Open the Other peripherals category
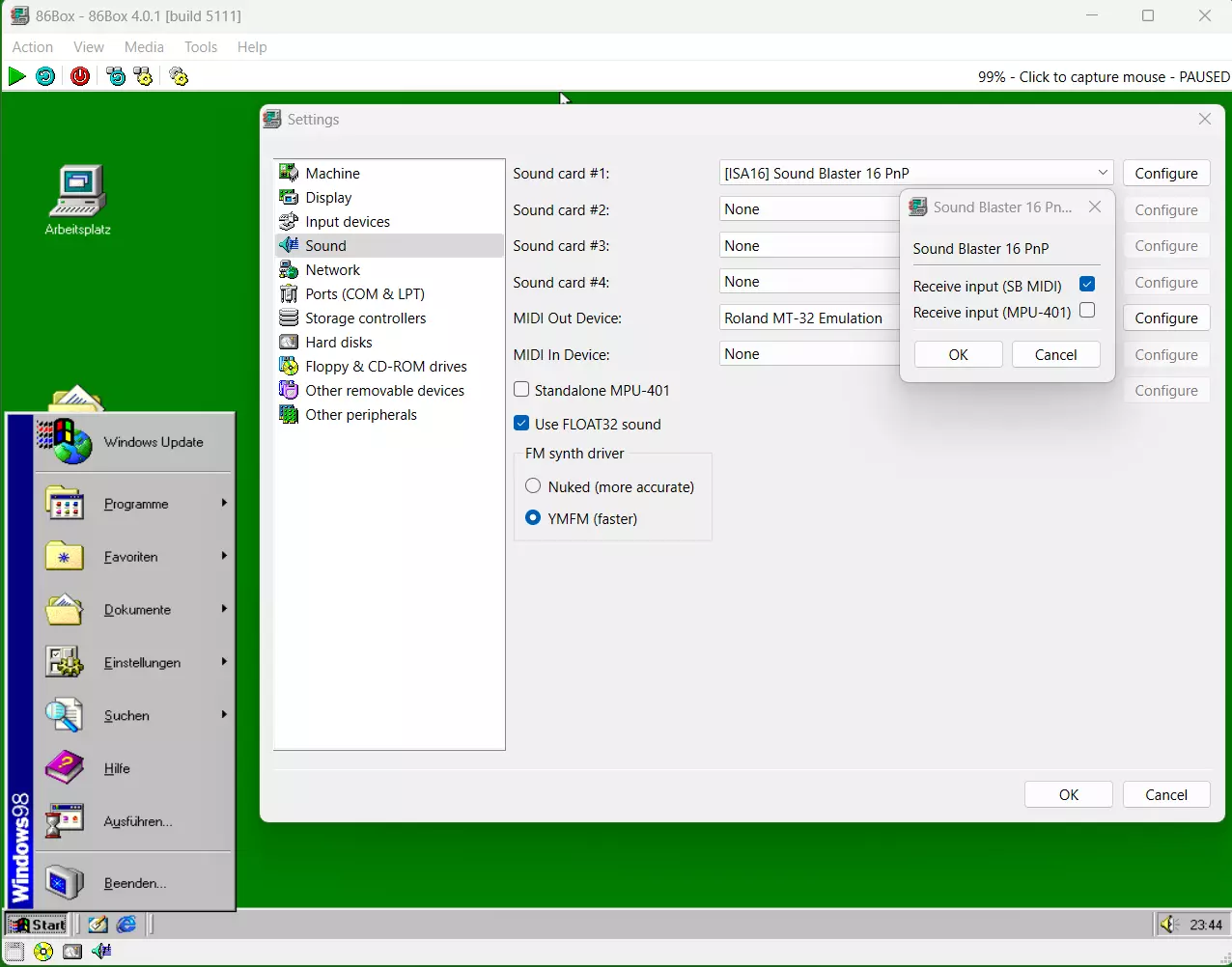The image size is (1232, 967). tap(389, 415)
